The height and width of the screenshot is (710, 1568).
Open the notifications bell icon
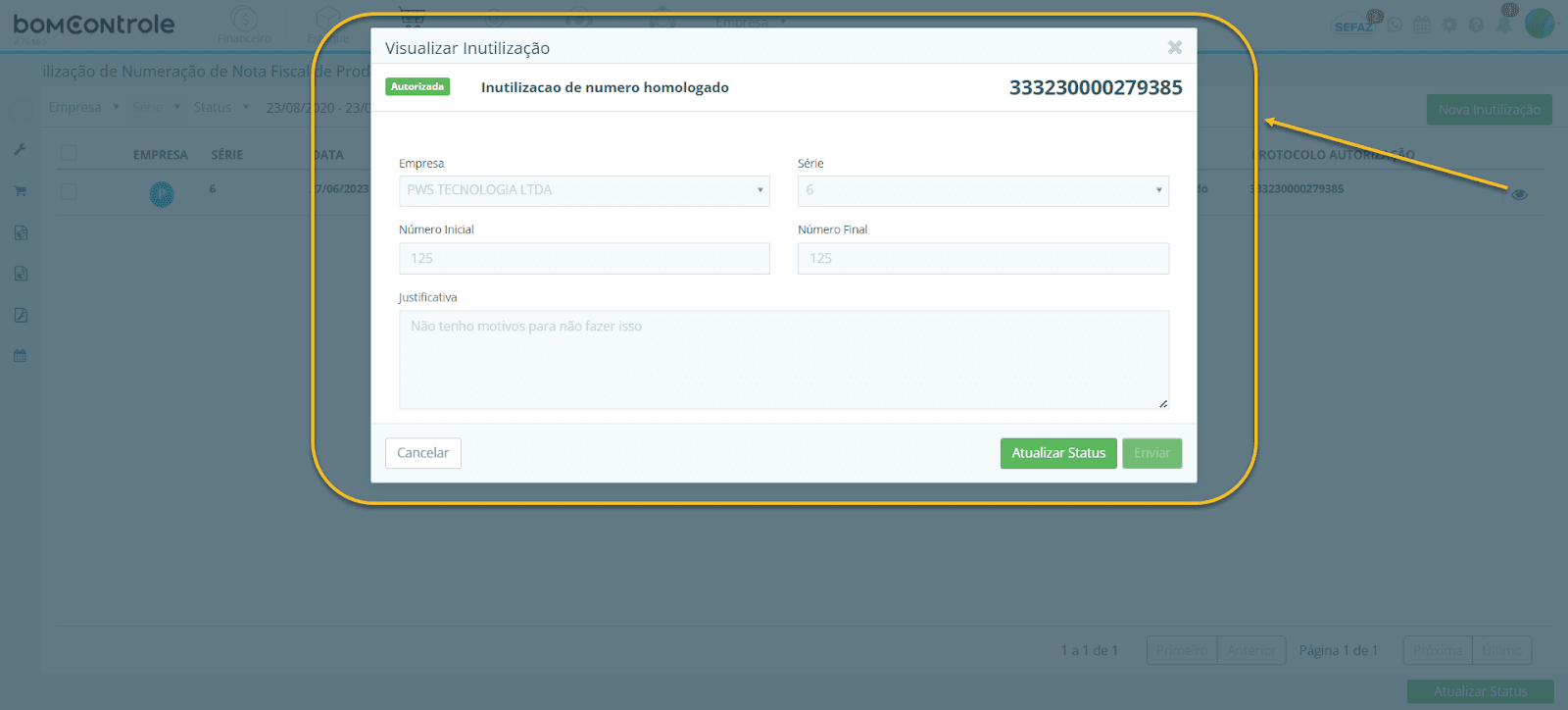tap(1504, 24)
